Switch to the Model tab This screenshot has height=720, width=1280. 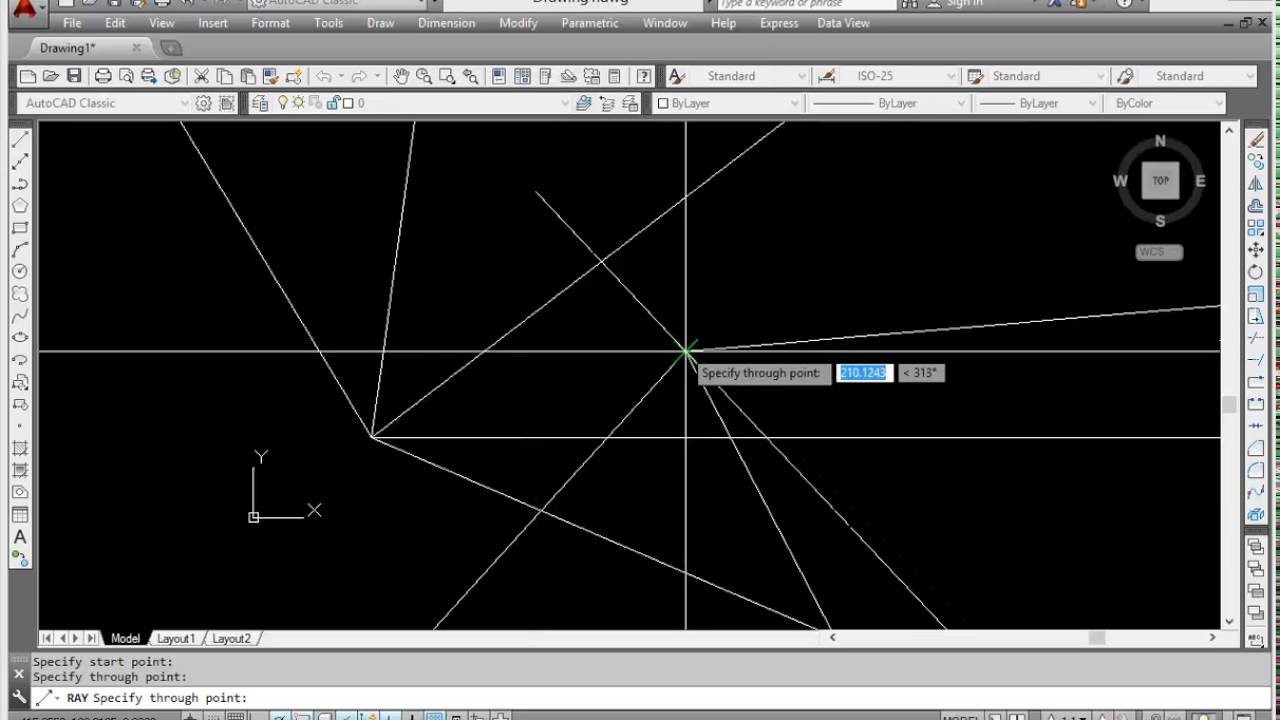pos(125,638)
